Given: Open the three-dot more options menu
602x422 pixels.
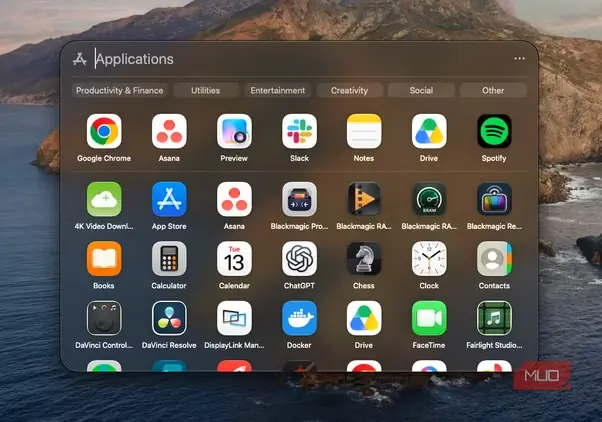Looking at the screenshot, I should point(519,58).
